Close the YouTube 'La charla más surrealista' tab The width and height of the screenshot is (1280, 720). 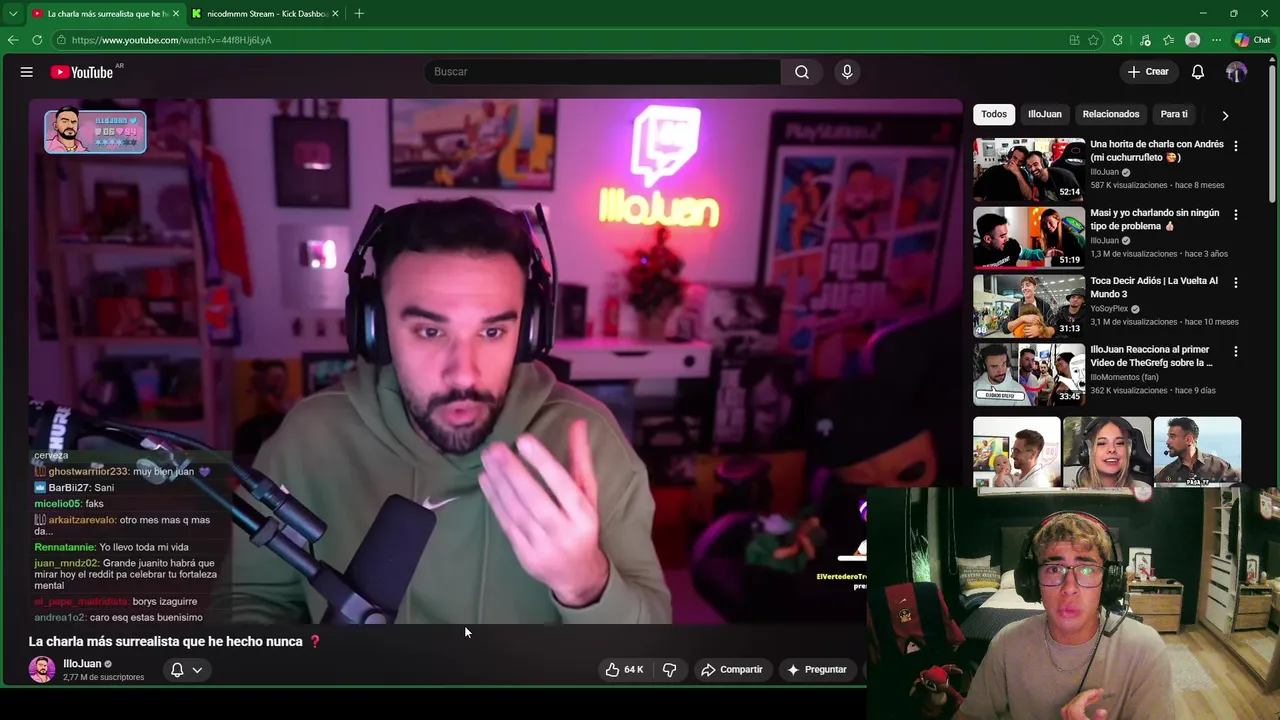point(176,14)
